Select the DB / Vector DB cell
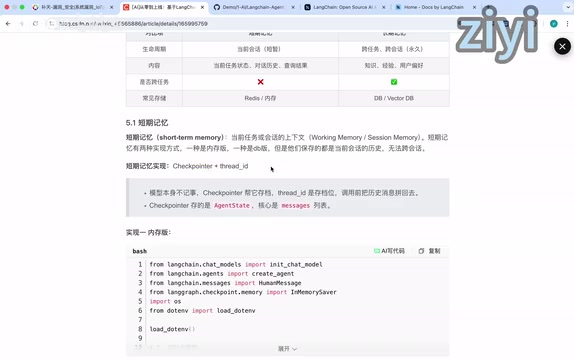Image resolution: width=574 pixels, height=360 pixels. [394, 98]
